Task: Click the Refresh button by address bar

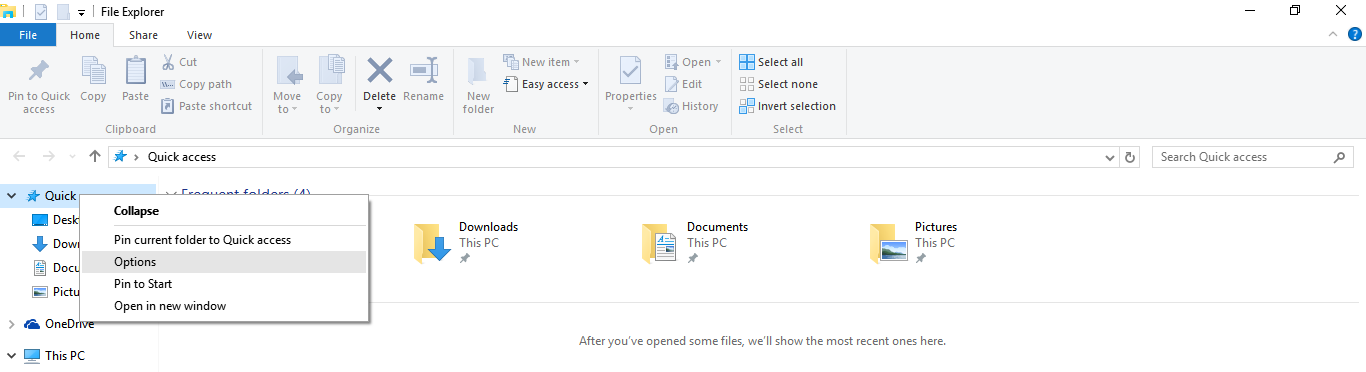Action: (1130, 157)
